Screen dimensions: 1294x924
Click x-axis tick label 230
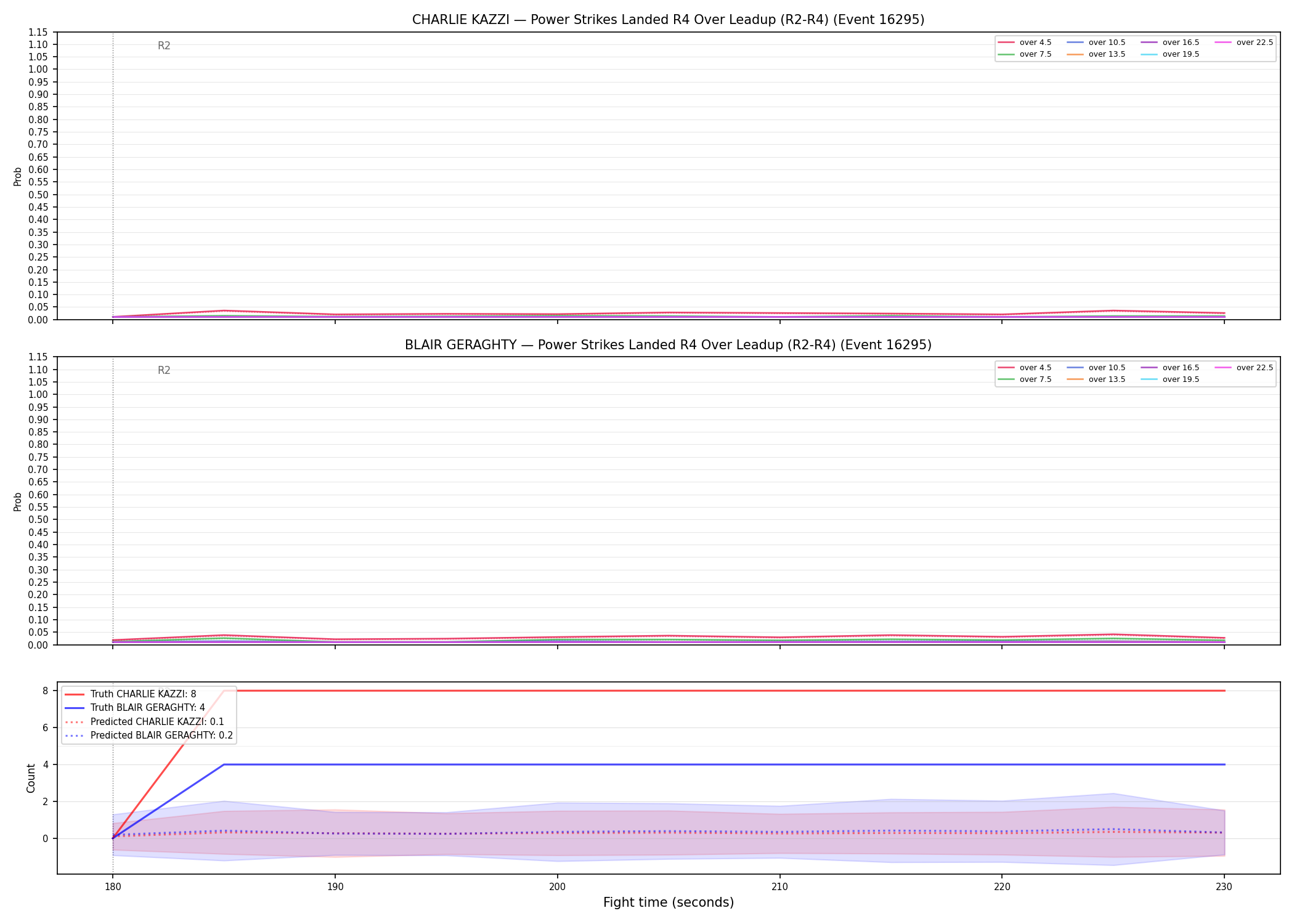coord(1224,886)
